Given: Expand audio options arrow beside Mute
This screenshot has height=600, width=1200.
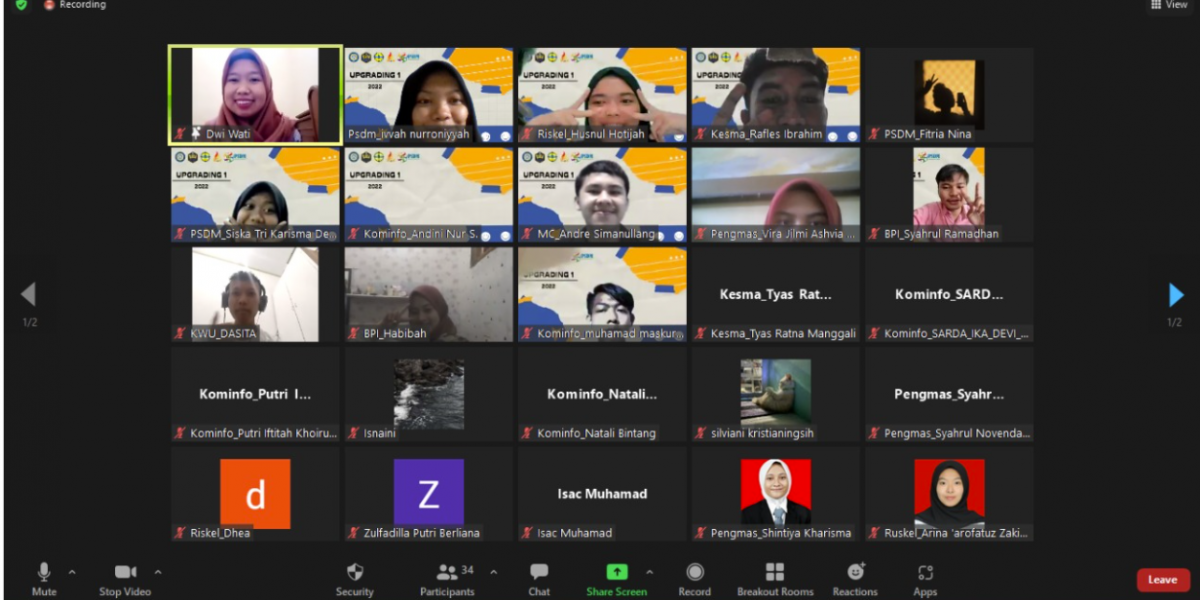Looking at the screenshot, I should tap(72, 572).
